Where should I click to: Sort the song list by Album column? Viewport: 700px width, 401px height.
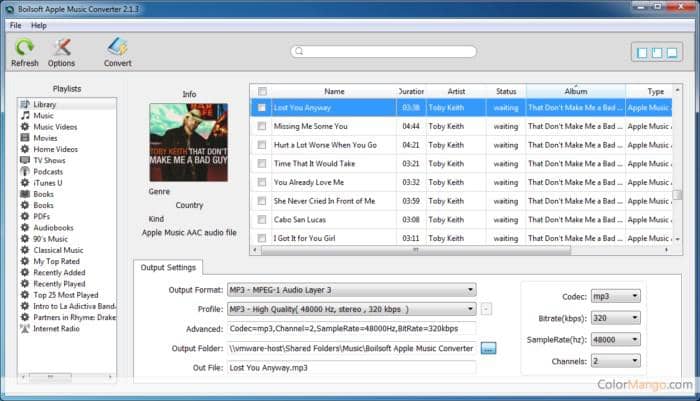(575, 91)
